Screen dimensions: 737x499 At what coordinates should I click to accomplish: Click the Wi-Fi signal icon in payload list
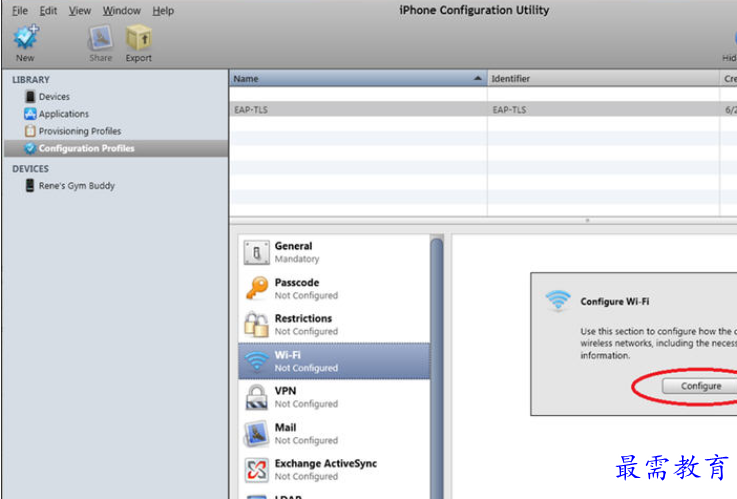point(257,361)
